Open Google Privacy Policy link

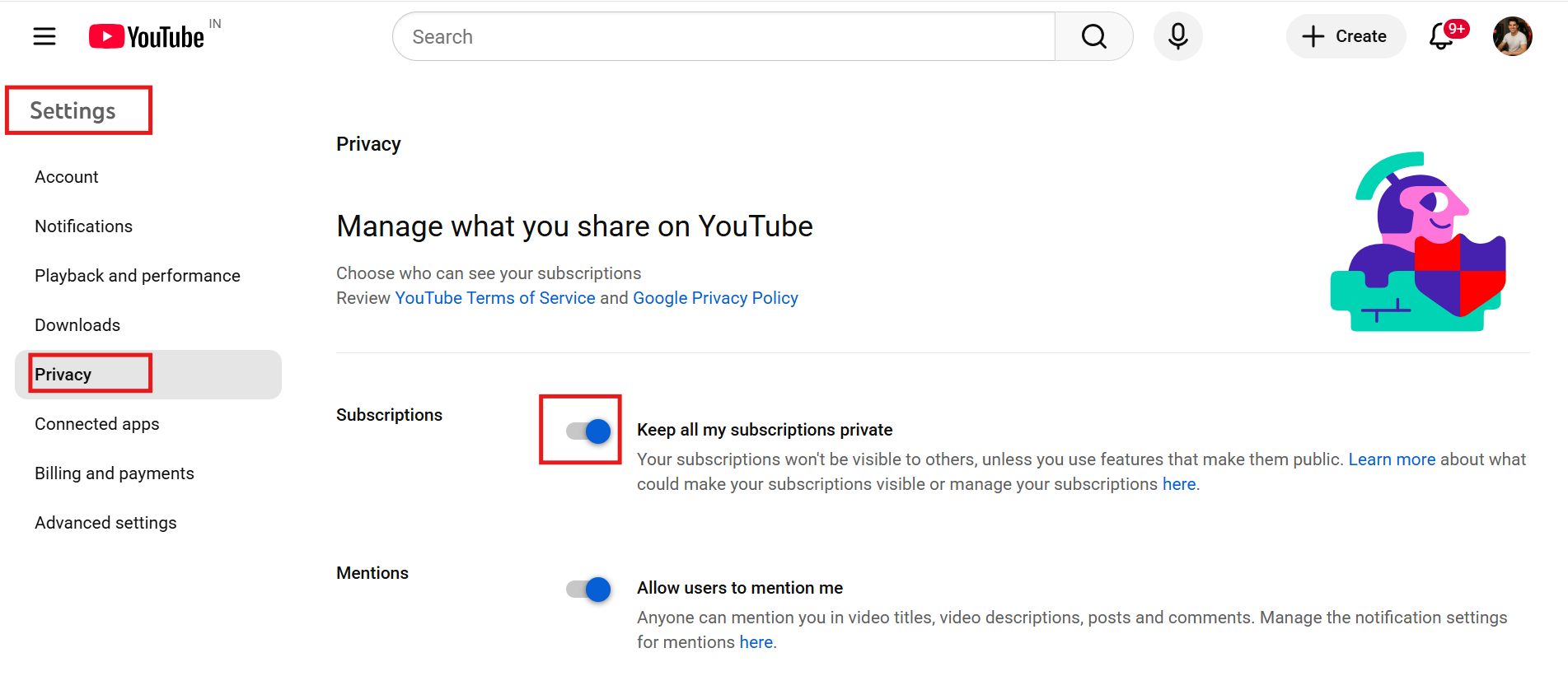[715, 298]
